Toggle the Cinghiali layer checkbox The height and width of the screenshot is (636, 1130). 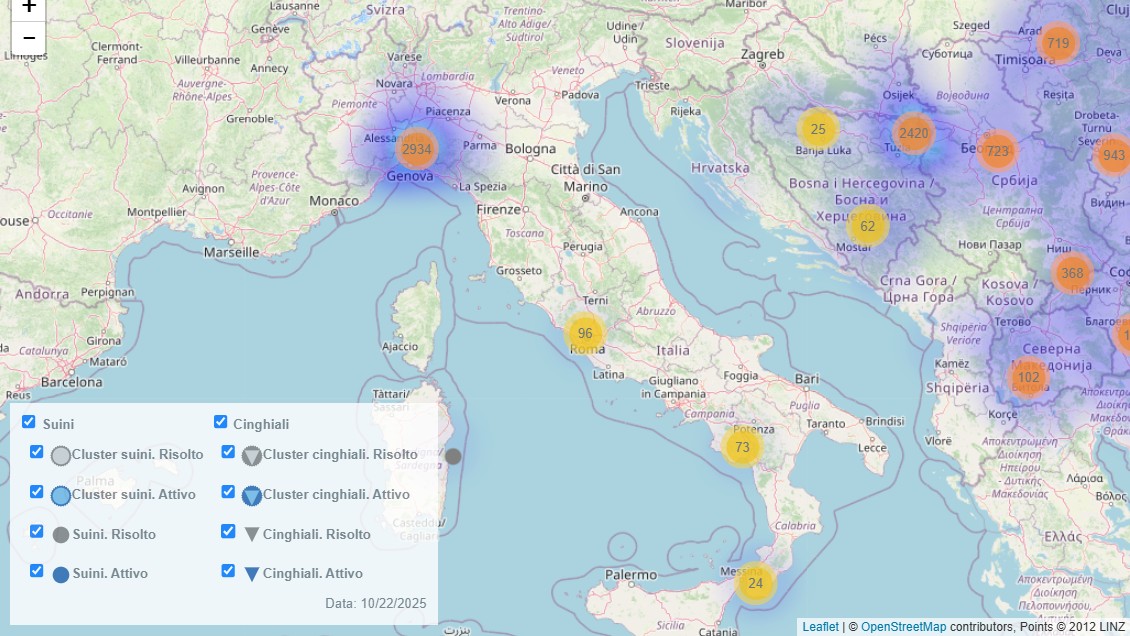[x=221, y=422]
